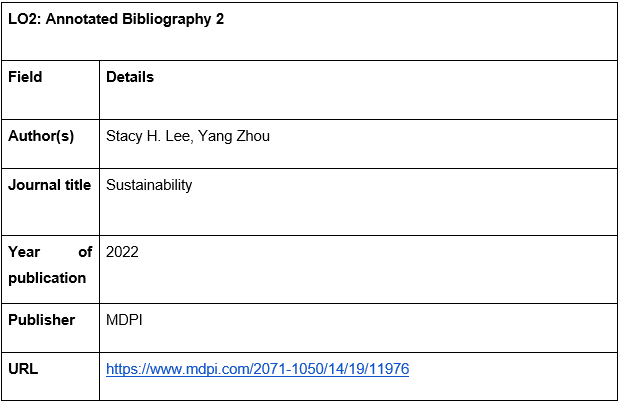
Task: Click the Year of publication label
Action: pyautogui.click(x=50, y=265)
